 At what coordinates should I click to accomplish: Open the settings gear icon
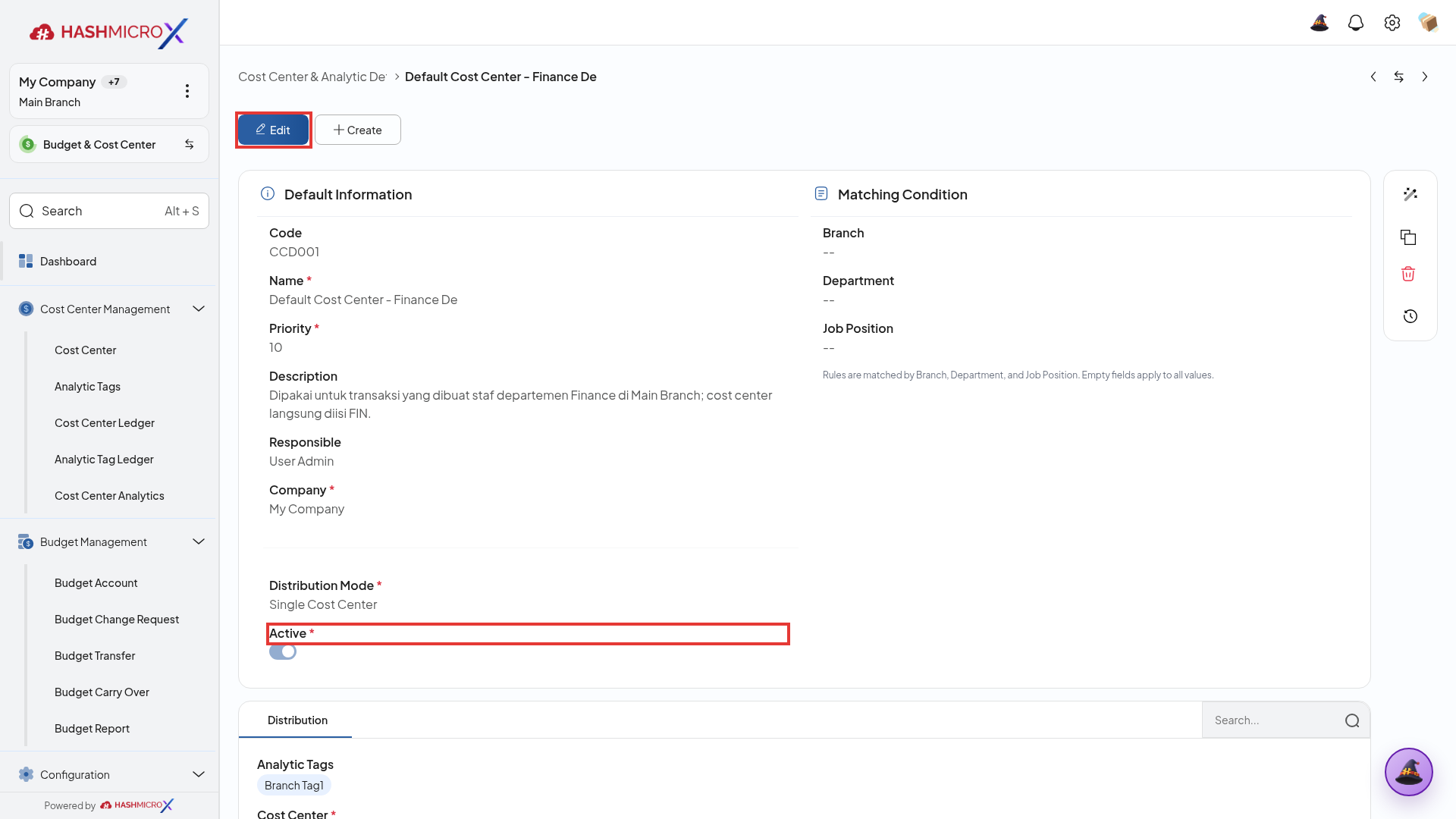coord(1392,23)
